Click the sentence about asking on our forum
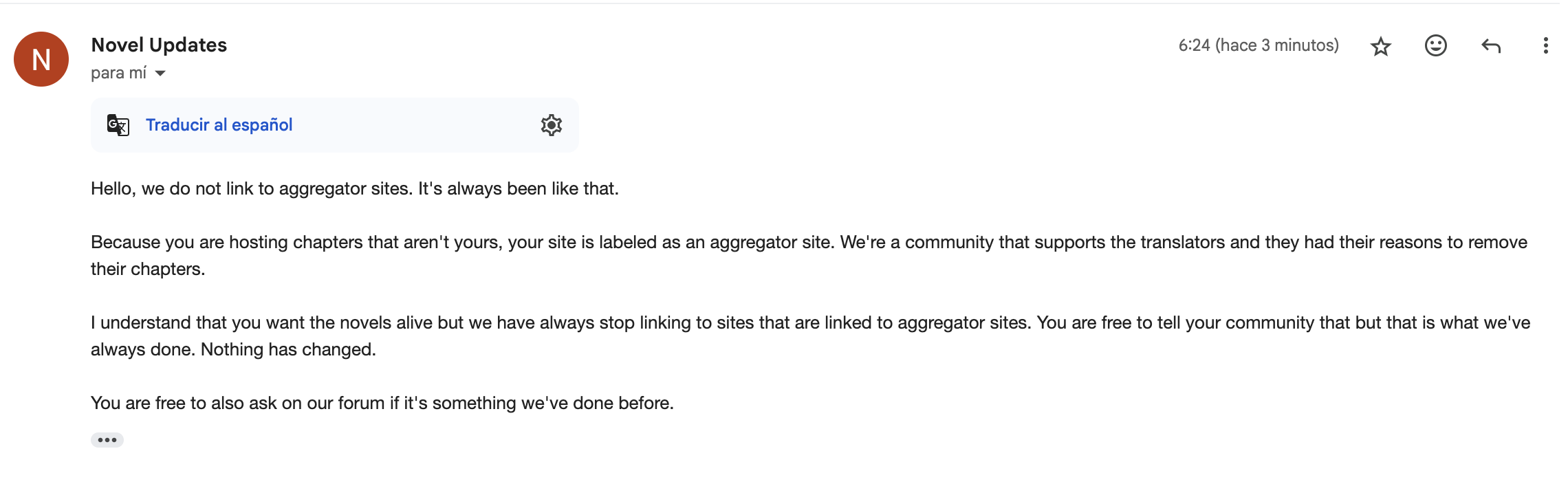The width and height of the screenshot is (1568, 495). 382,403
